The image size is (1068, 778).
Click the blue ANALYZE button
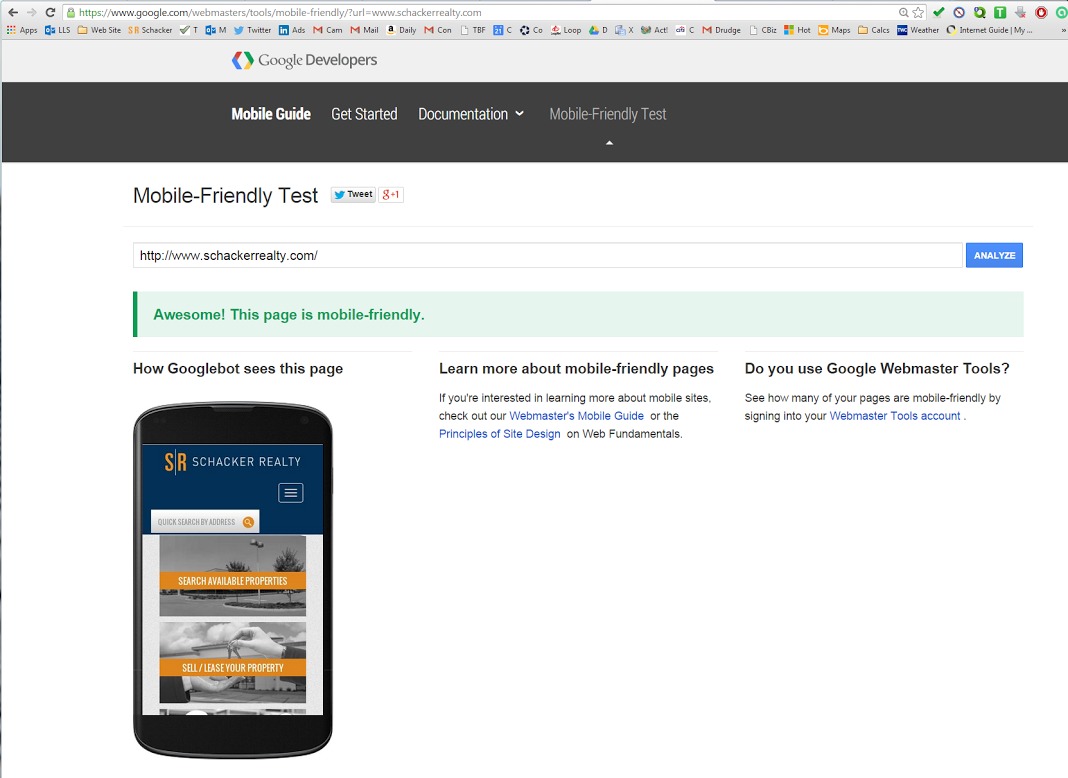994,255
